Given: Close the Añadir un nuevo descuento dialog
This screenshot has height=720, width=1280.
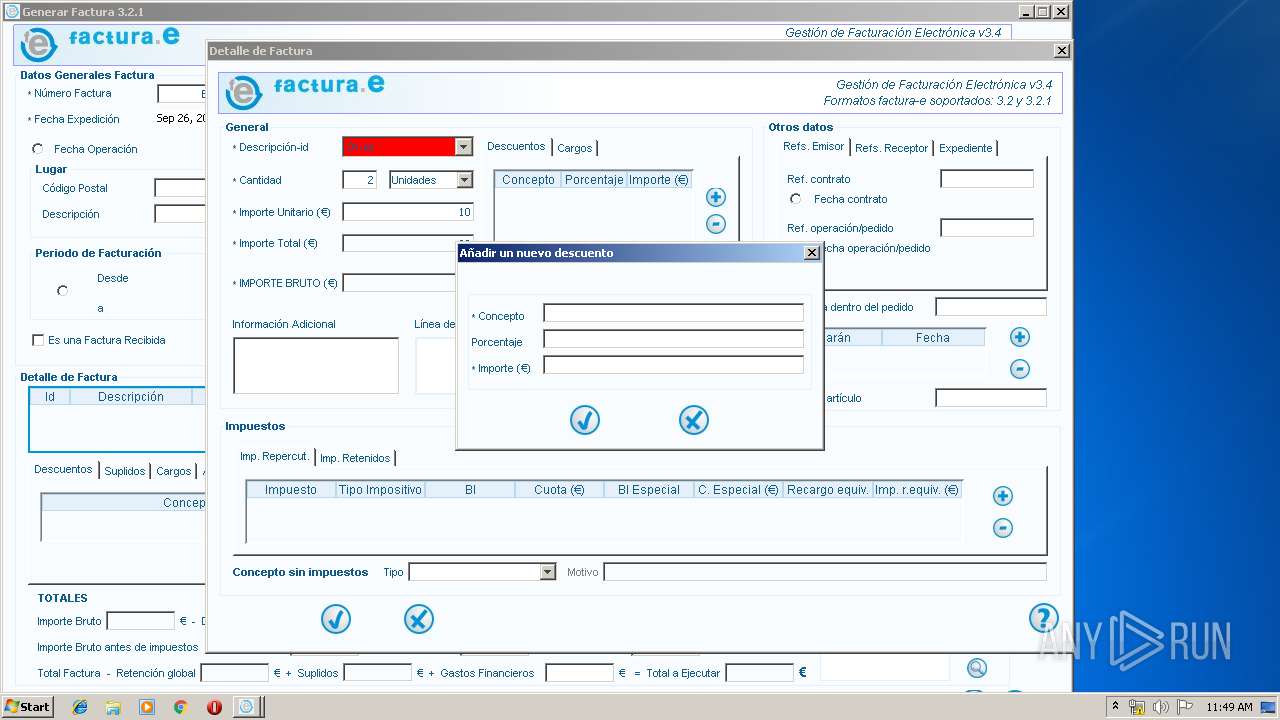Looking at the screenshot, I should click(812, 253).
